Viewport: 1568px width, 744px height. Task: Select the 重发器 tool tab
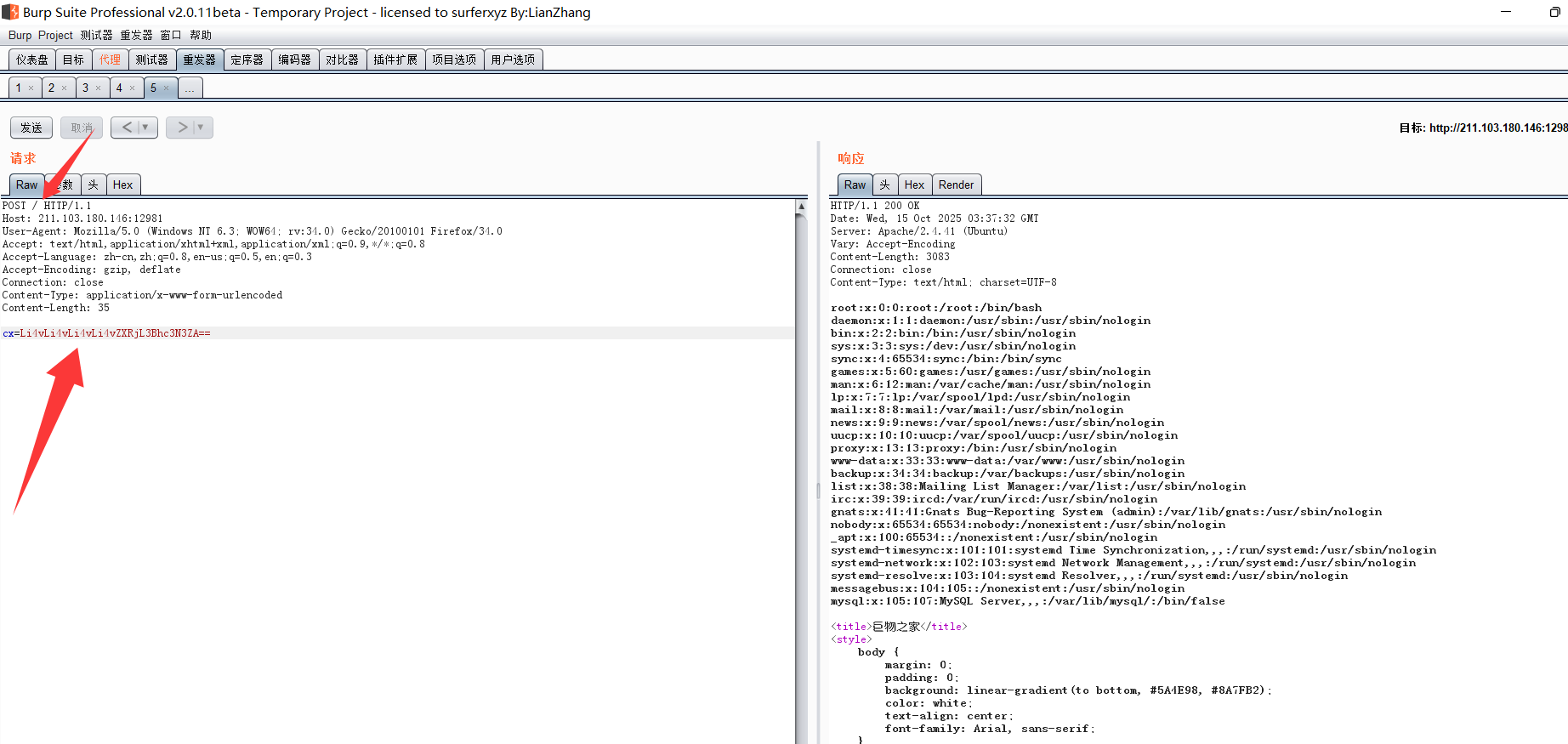(200, 60)
